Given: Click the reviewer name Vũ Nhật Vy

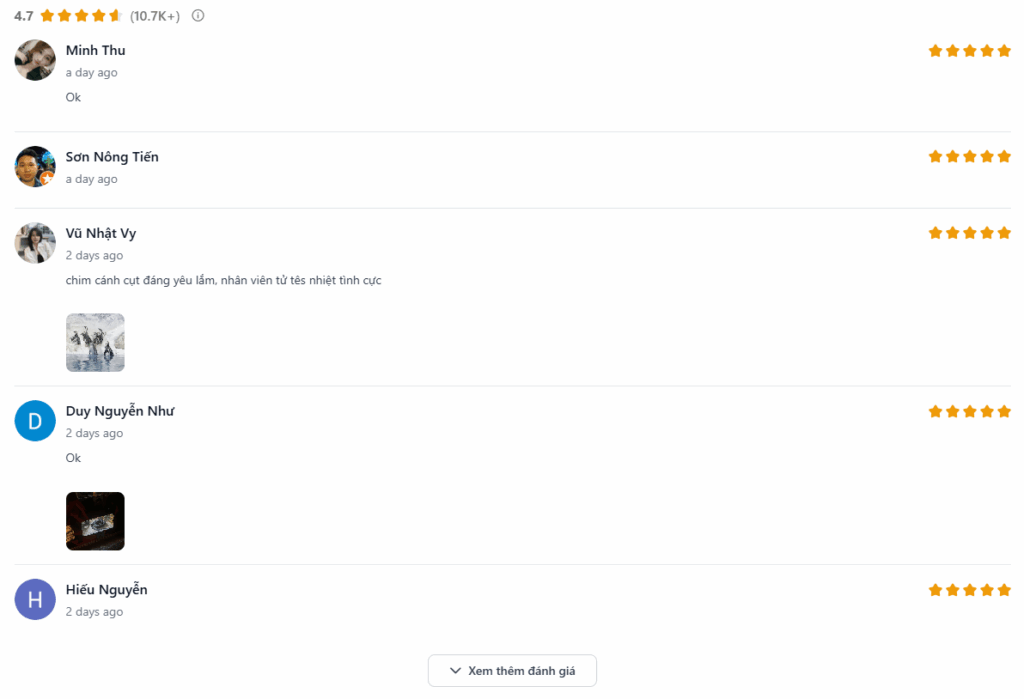Looking at the screenshot, I should 101,233.
